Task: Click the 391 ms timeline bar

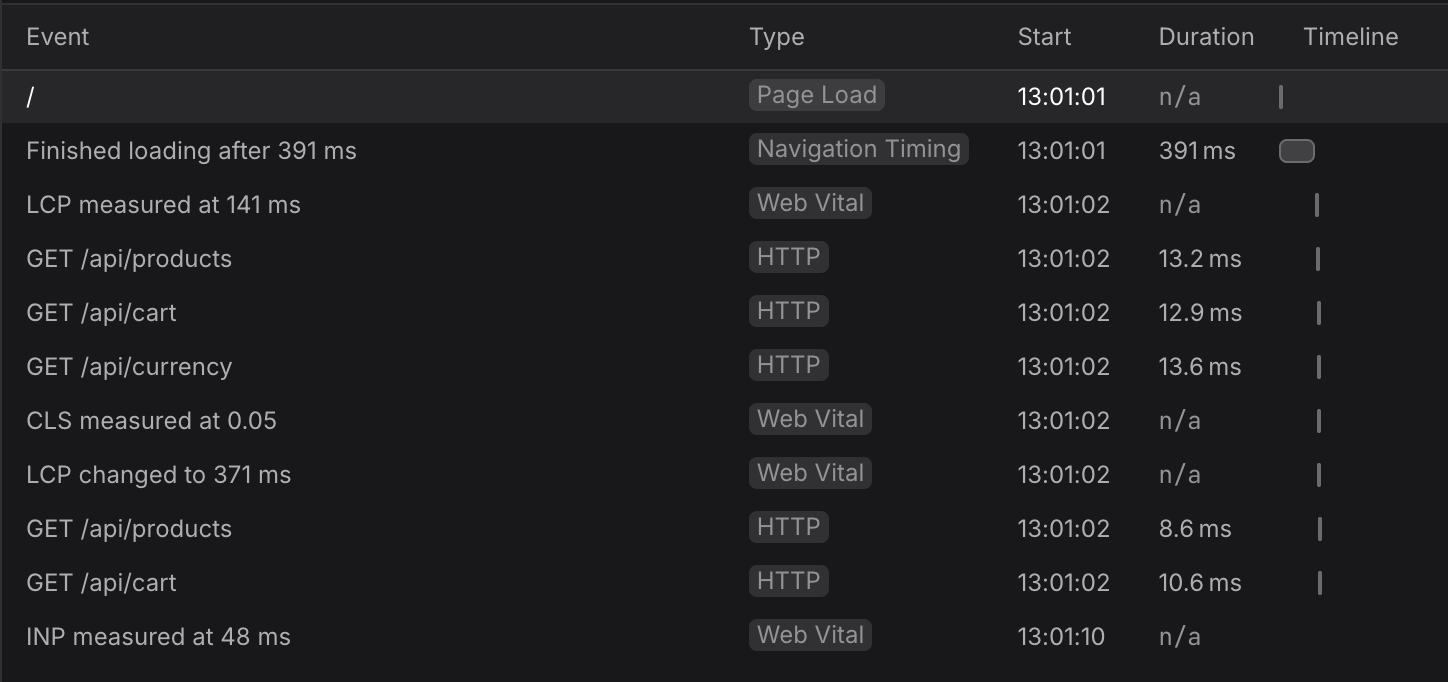Action: click(1297, 151)
